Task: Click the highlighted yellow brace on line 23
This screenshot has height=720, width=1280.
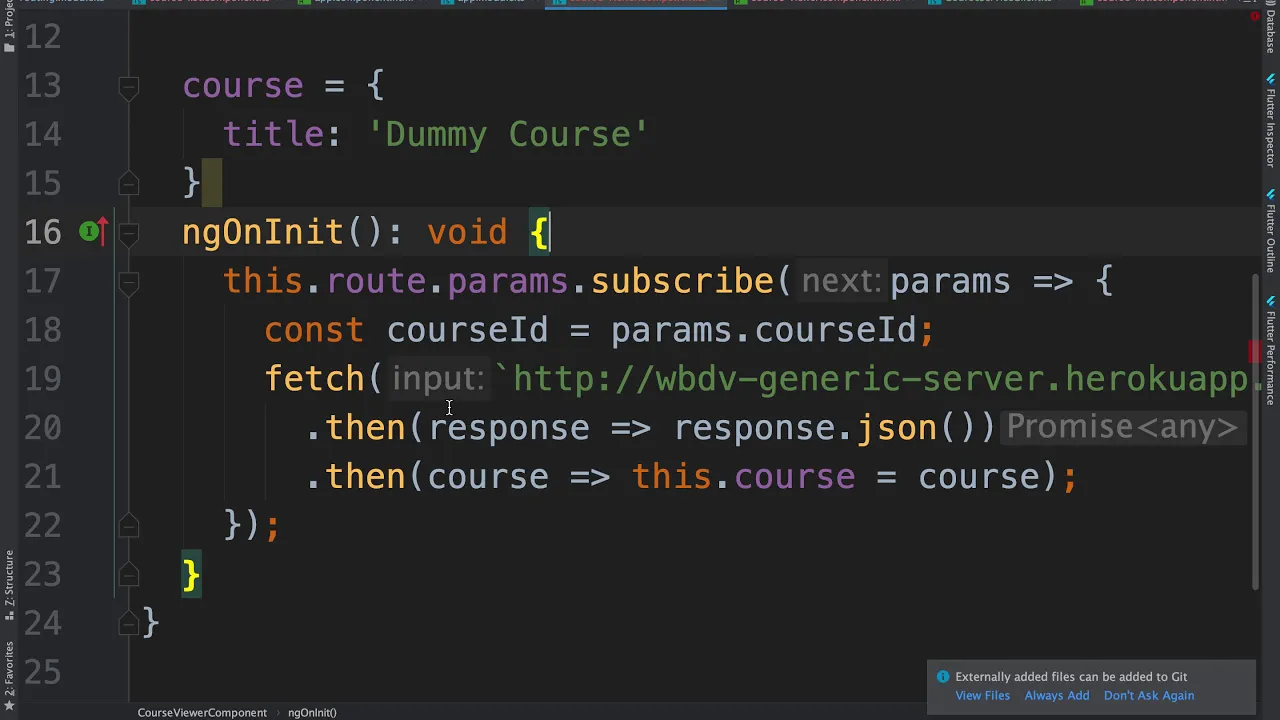Action: [191, 574]
